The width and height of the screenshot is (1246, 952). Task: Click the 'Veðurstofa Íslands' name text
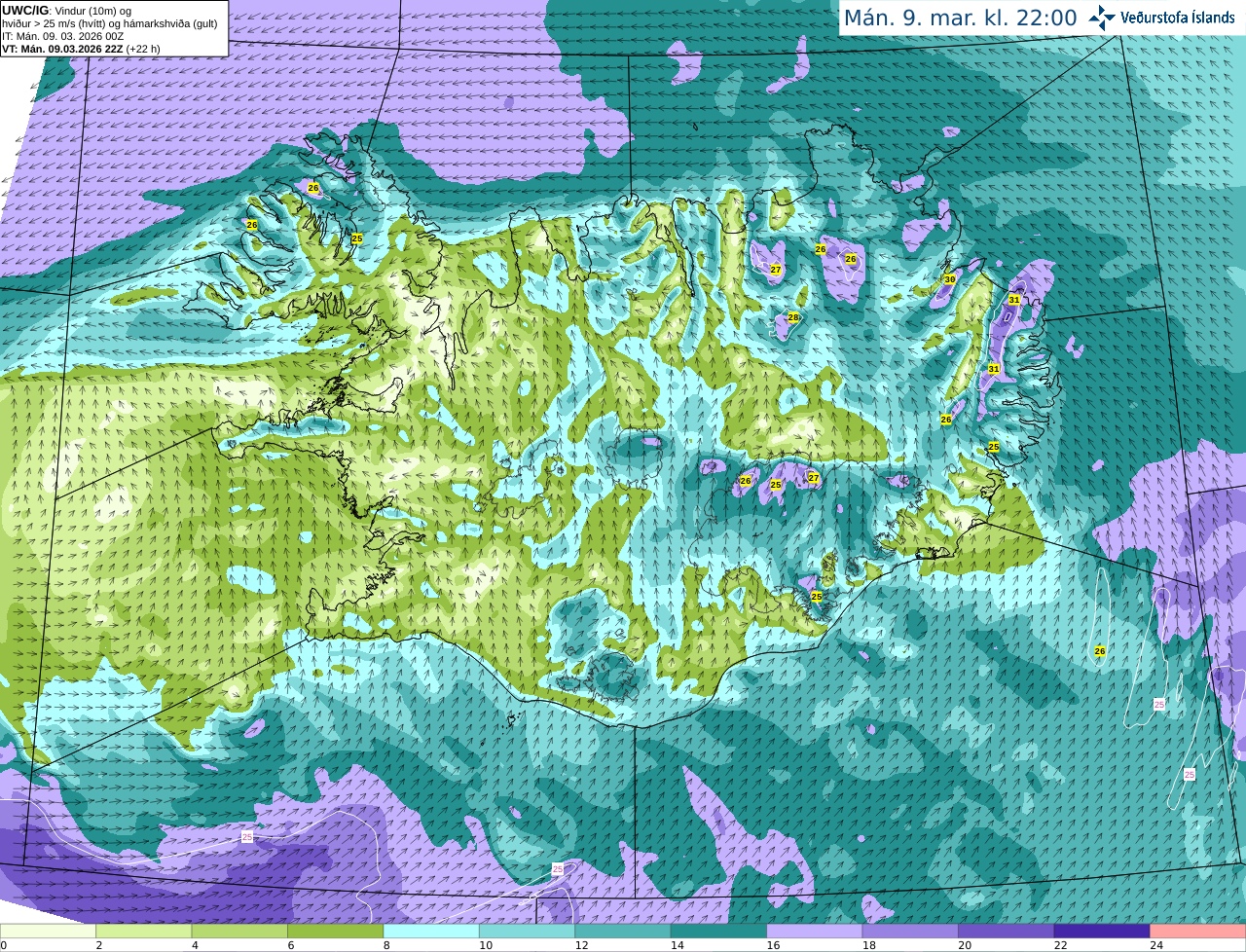pos(1177,18)
